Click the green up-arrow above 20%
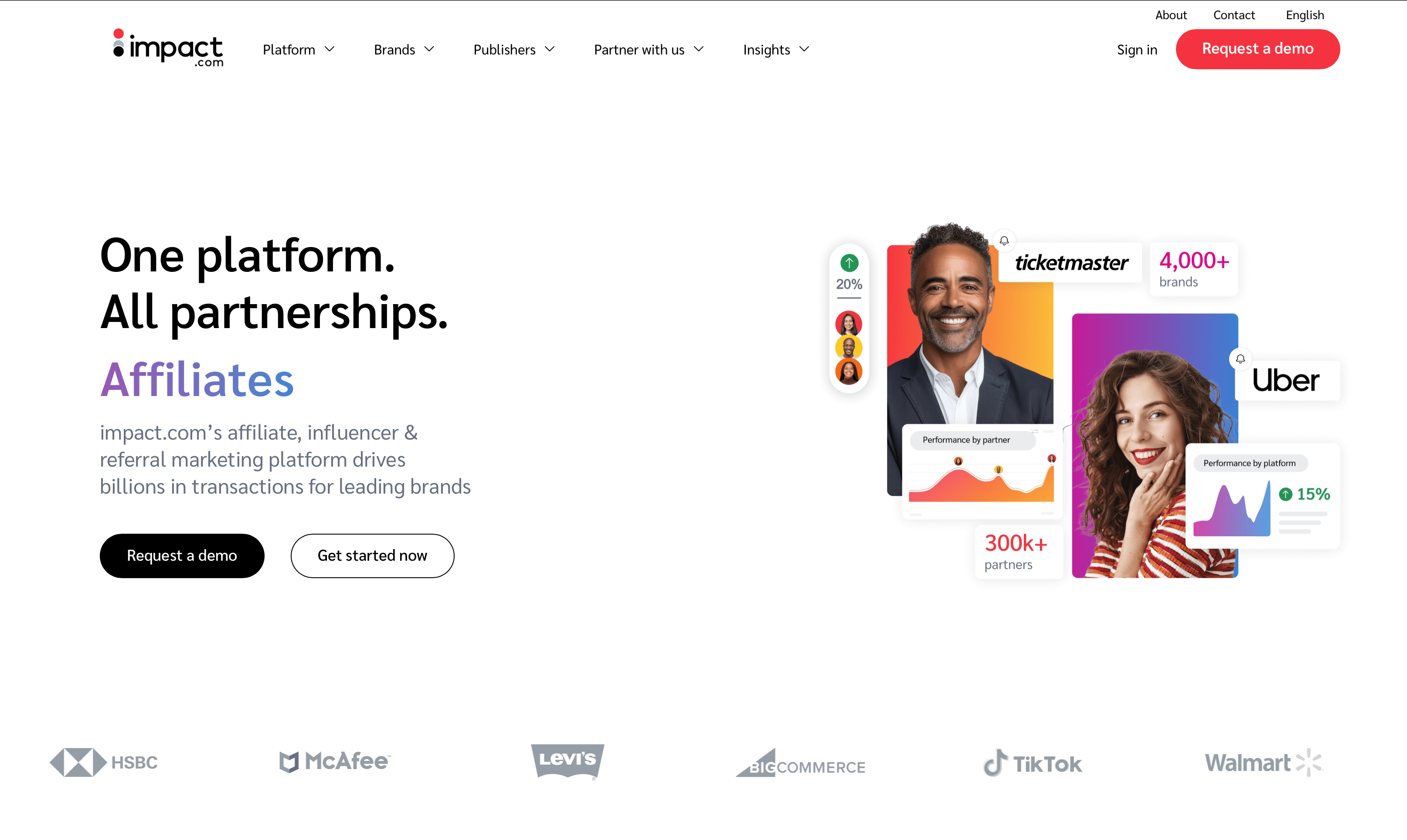 click(x=849, y=263)
